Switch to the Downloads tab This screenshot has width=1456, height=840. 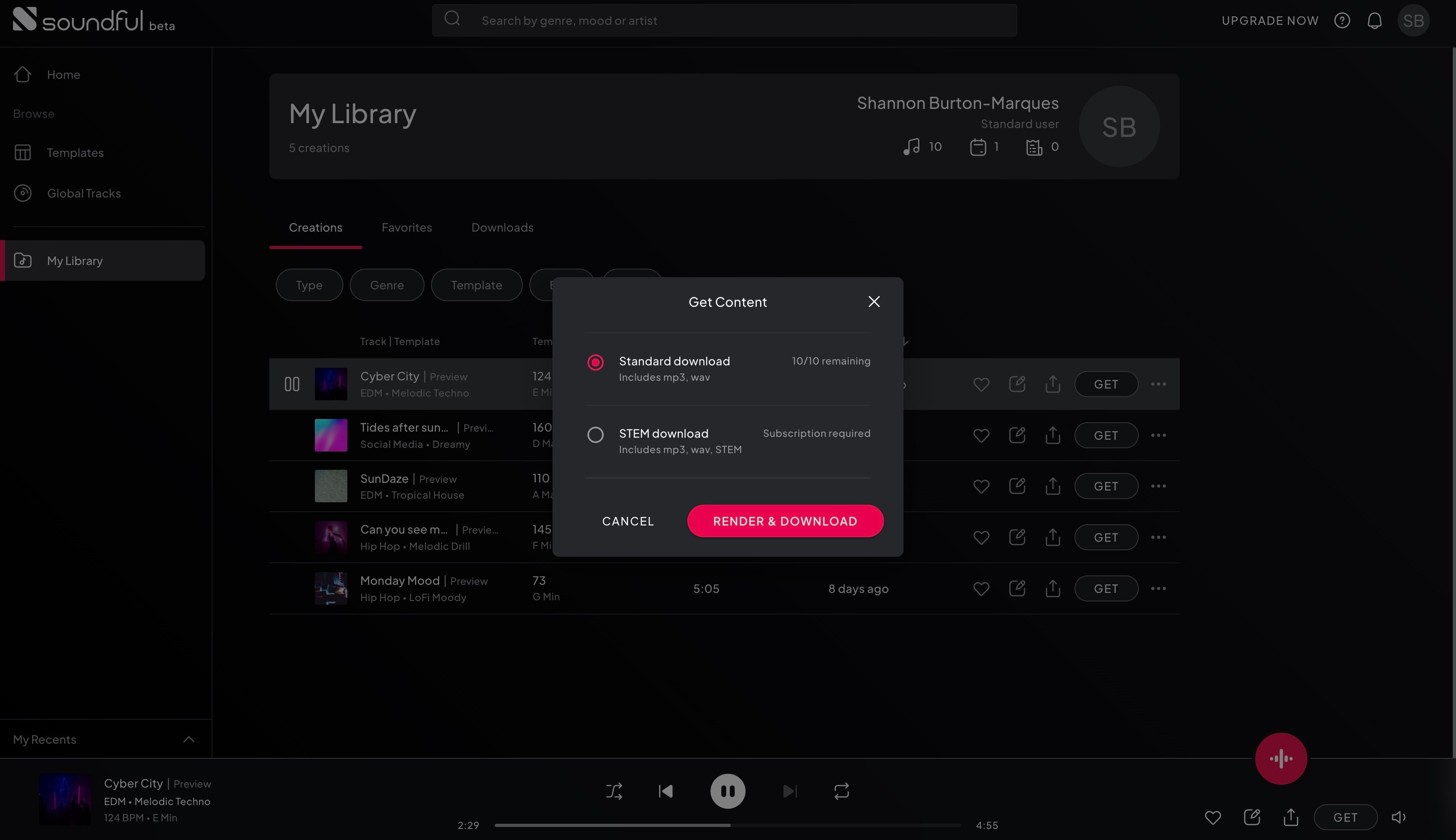point(502,227)
